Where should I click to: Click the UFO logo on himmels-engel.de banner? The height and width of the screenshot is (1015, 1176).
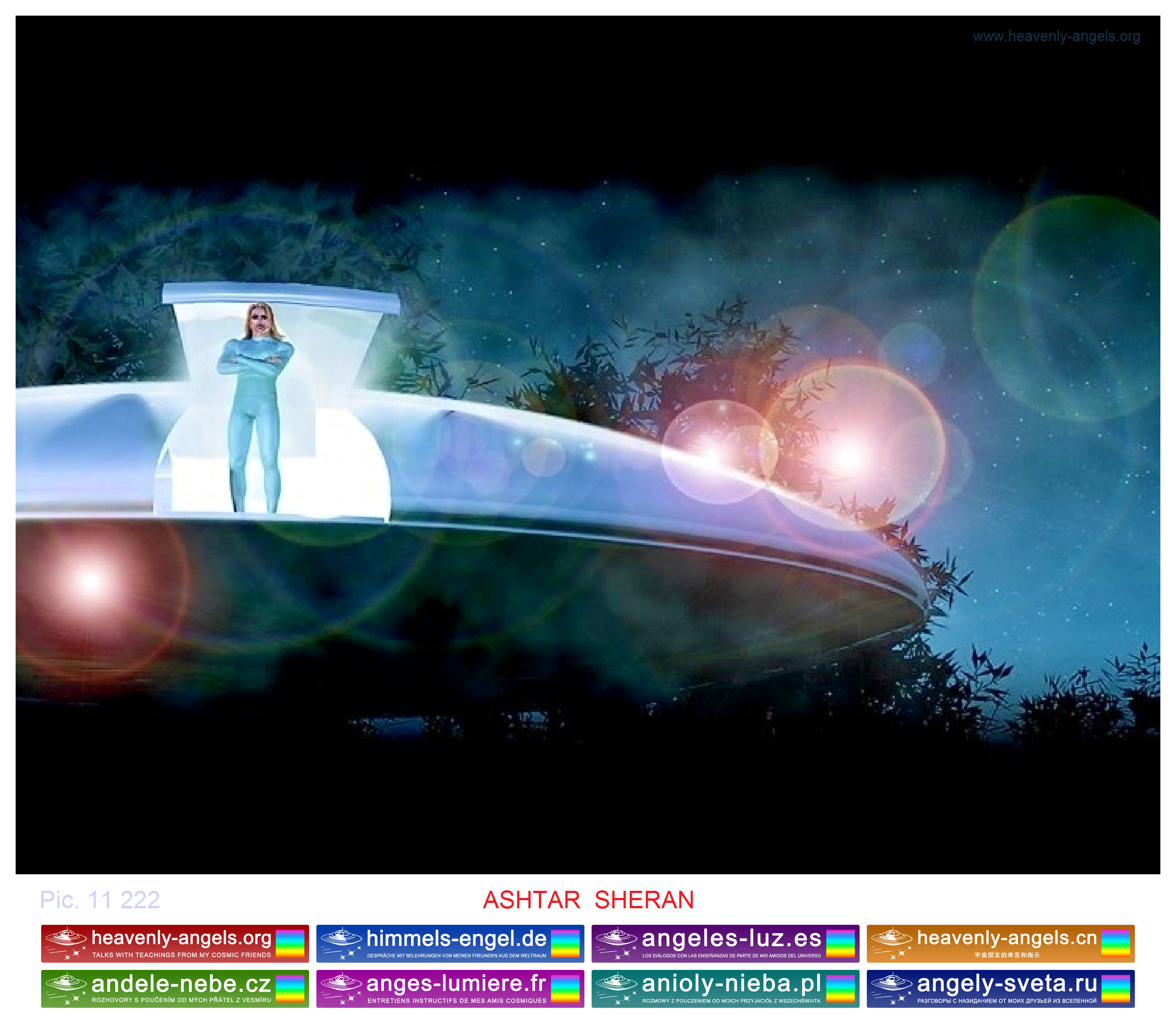click(341, 938)
